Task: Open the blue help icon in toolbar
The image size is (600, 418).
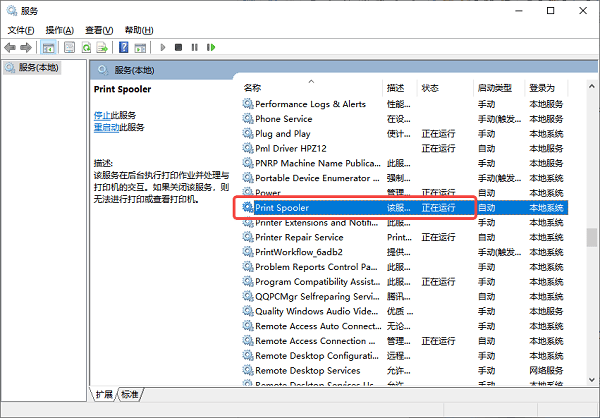Action: pyautogui.click(x=124, y=47)
